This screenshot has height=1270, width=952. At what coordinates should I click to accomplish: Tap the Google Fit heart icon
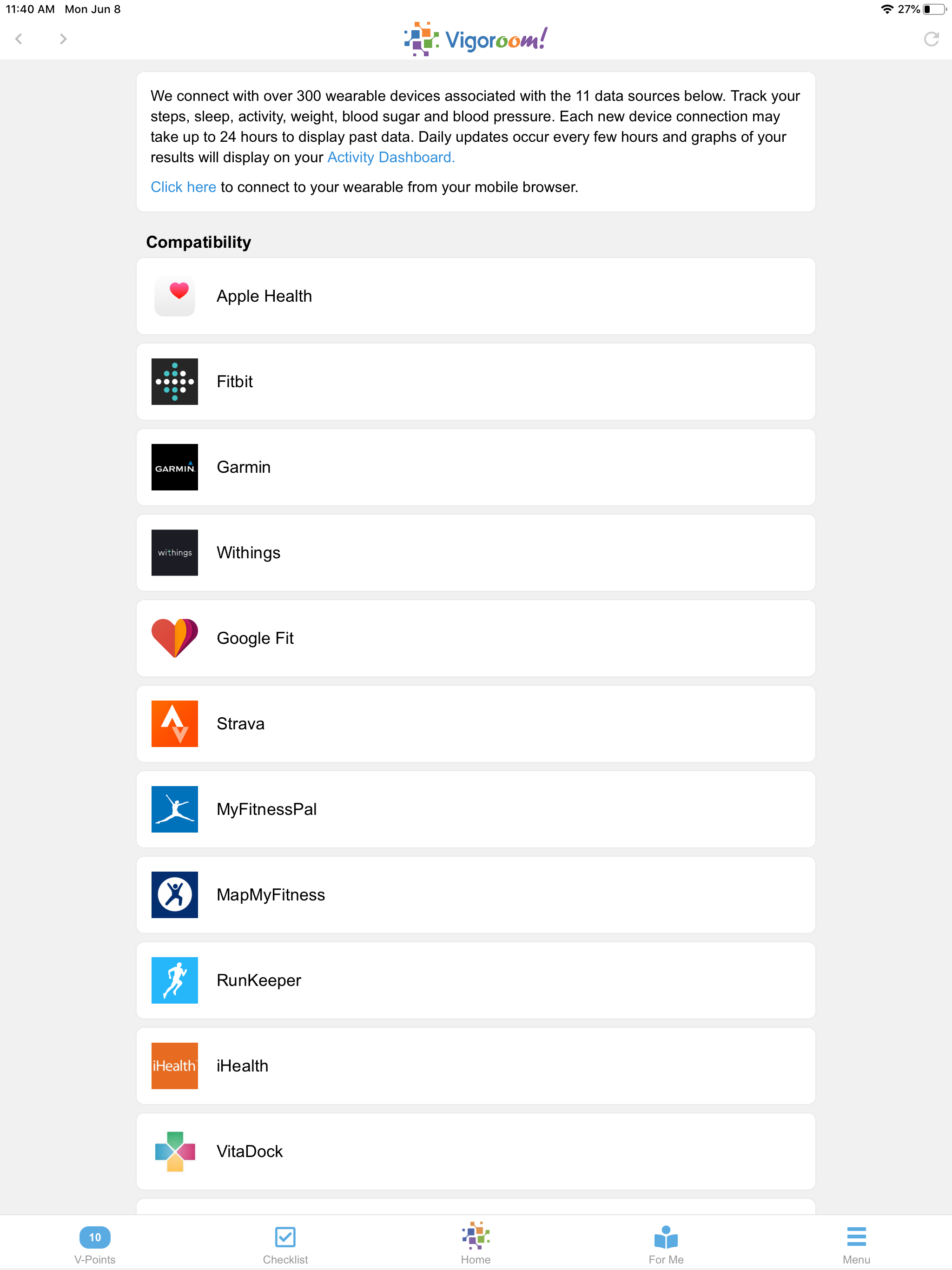tap(175, 638)
